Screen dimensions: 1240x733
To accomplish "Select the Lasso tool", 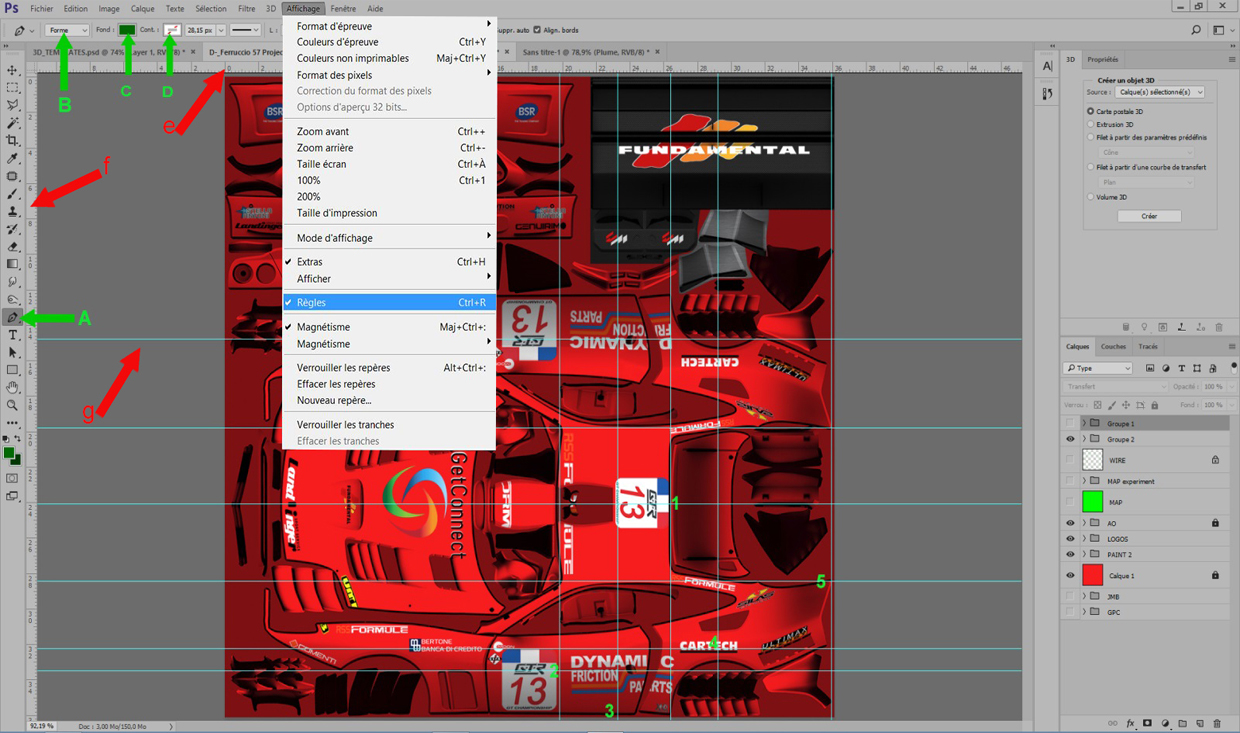I will point(13,105).
